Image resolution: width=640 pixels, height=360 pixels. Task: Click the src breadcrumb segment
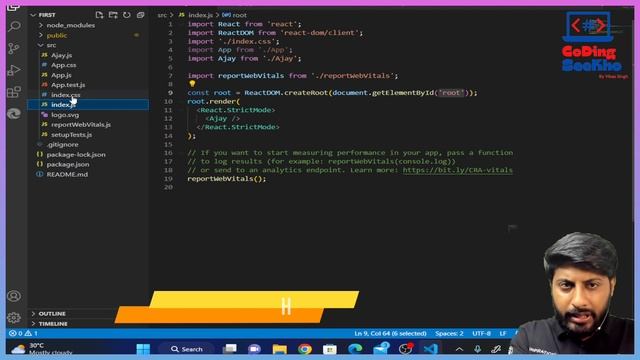[x=162, y=15]
